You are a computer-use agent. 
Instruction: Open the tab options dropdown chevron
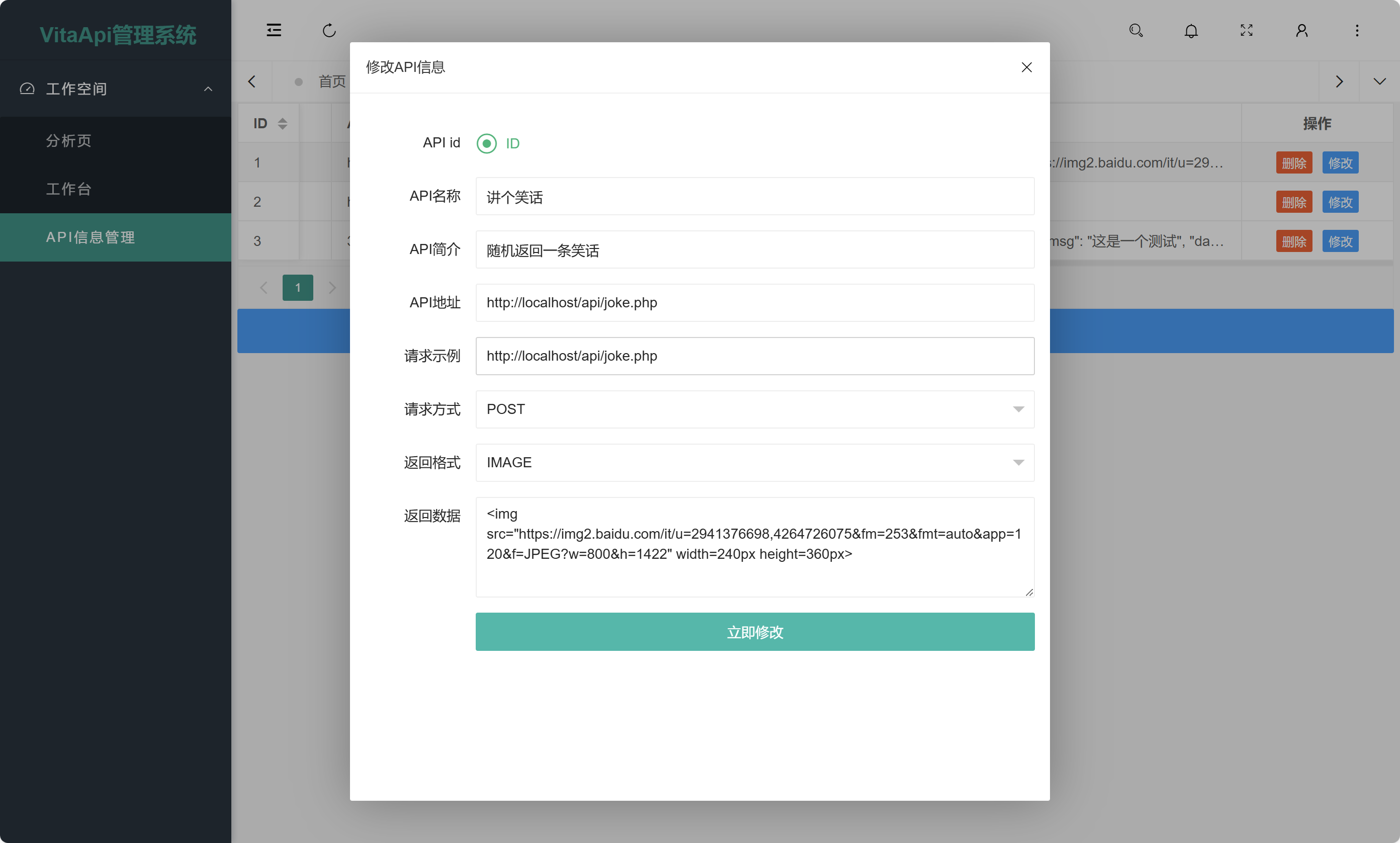click(x=1379, y=81)
